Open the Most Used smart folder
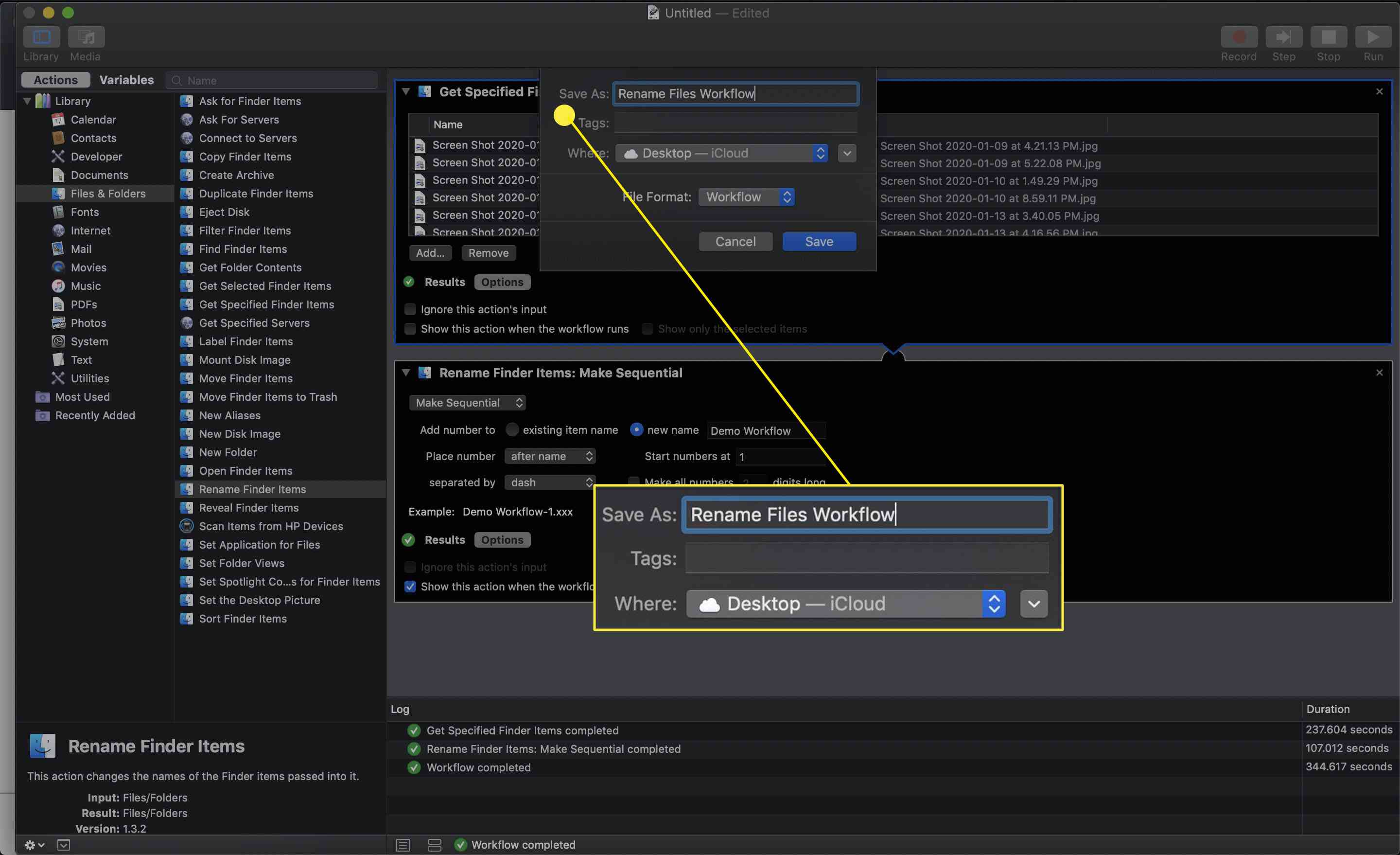This screenshot has width=1400, height=855. pos(82,397)
